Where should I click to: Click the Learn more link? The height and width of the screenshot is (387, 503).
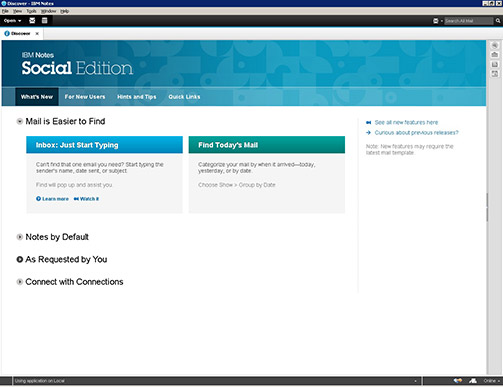click(52, 199)
